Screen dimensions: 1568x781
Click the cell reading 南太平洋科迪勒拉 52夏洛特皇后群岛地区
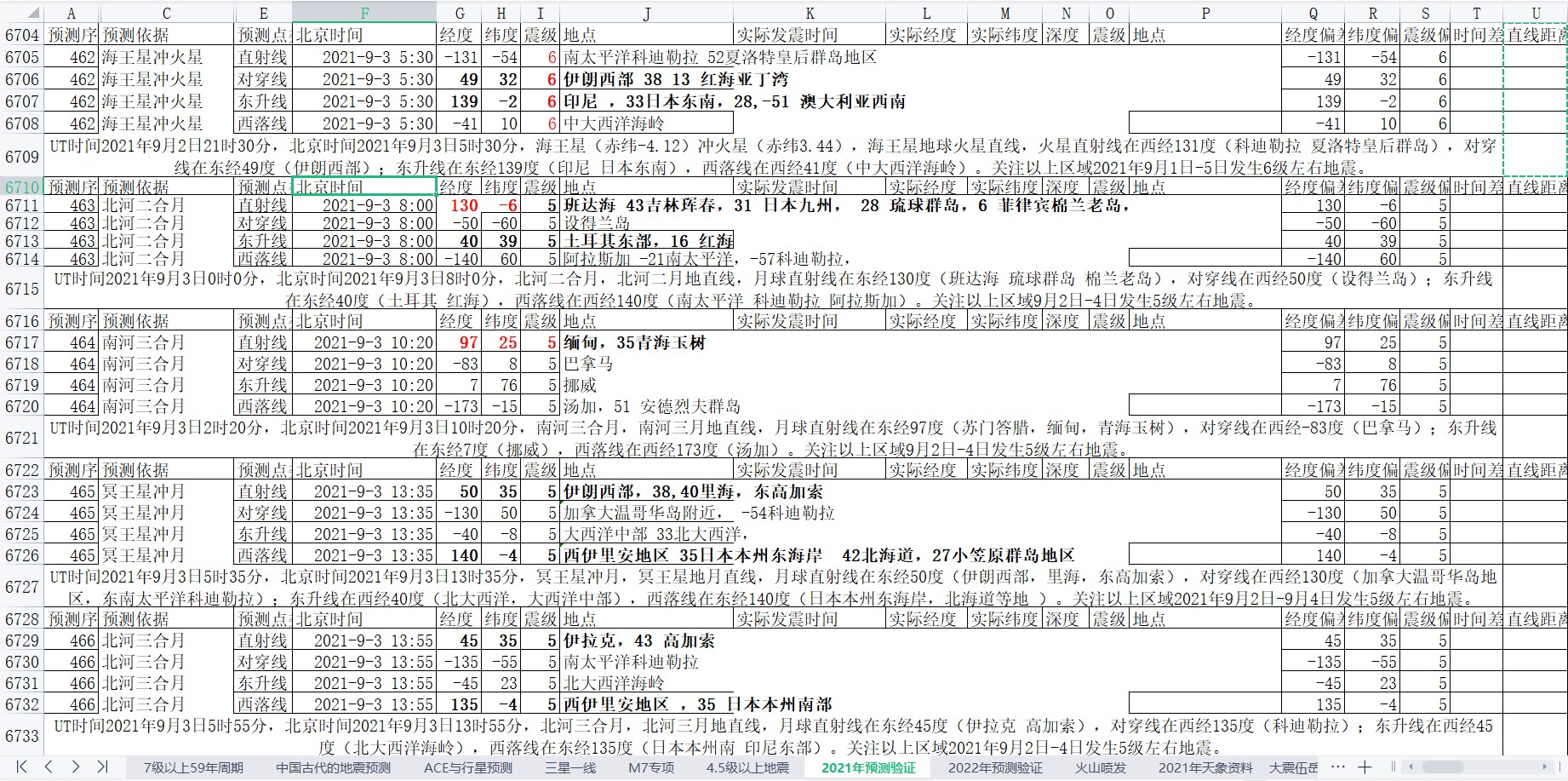click(x=646, y=57)
